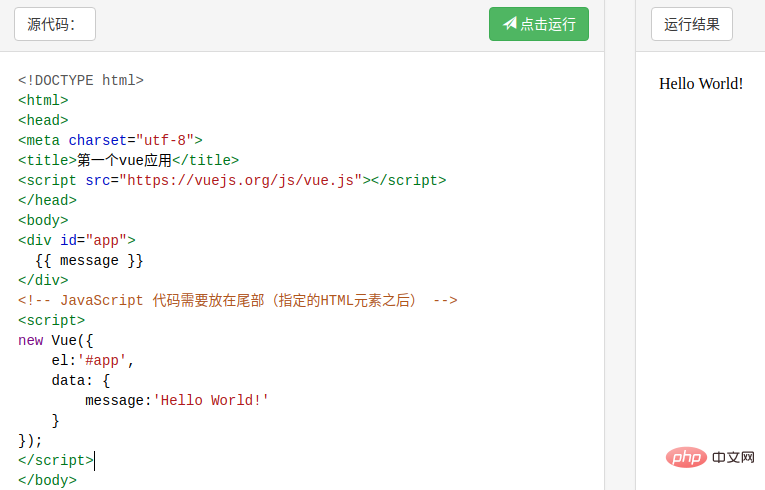Click the {{ message }} template expression
This screenshot has height=490, width=765.
pos(89,260)
